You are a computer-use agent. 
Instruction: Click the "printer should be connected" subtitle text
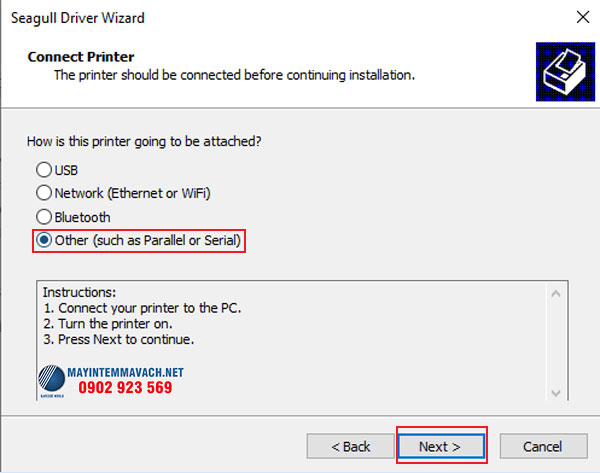click(234, 75)
